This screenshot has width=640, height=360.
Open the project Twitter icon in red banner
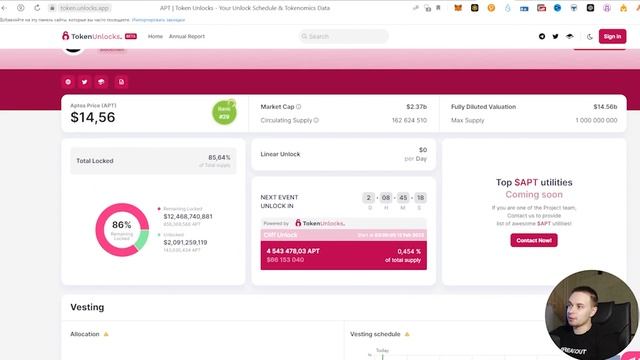click(x=84, y=82)
